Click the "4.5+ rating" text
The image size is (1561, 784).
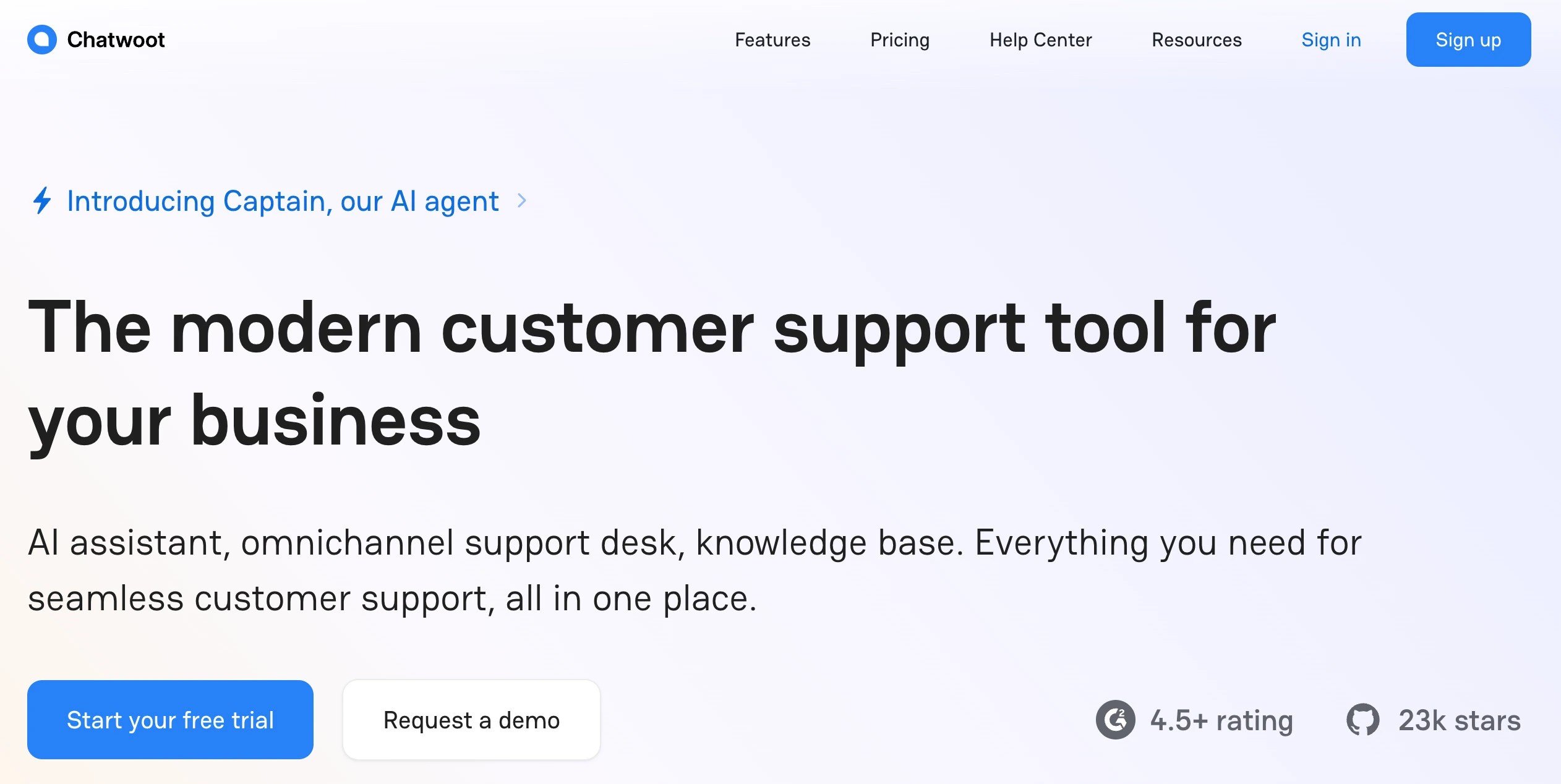(1221, 719)
